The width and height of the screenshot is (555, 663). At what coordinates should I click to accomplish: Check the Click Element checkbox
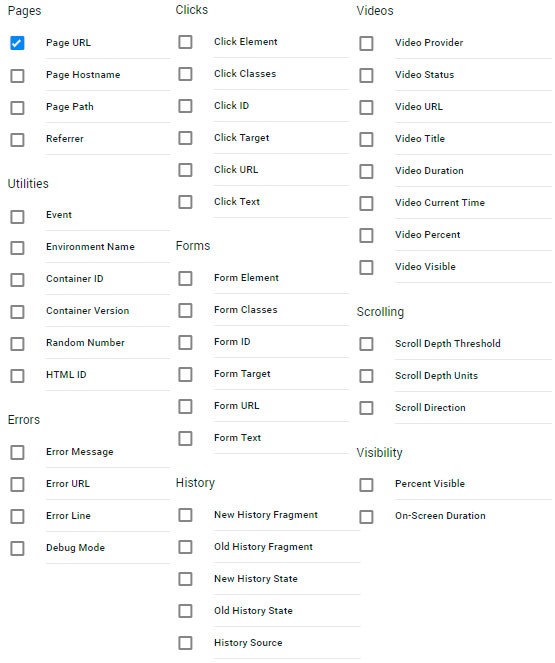(x=185, y=42)
